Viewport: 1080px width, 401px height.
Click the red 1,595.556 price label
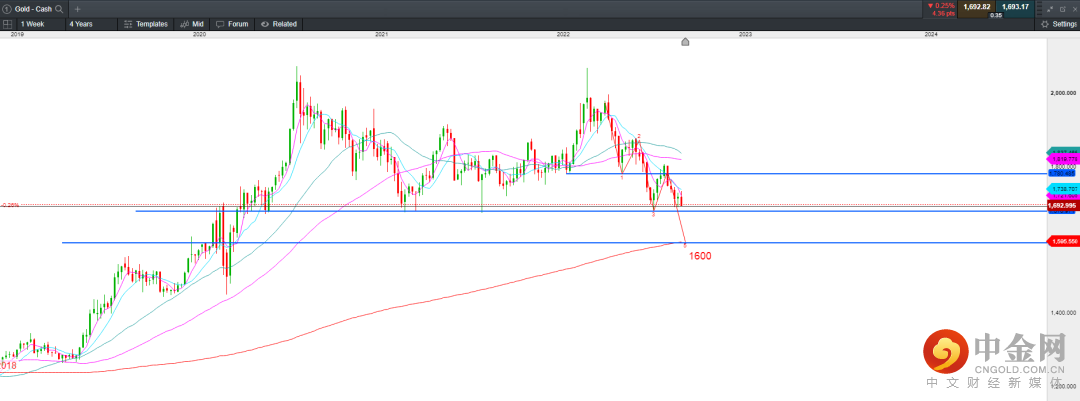(x=1062, y=242)
